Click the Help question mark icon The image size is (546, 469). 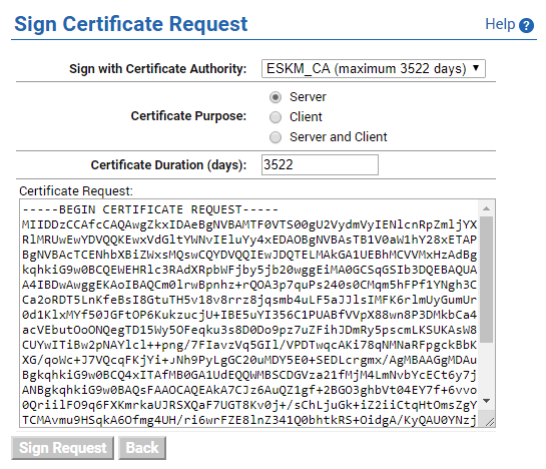(x=526, y=25)
